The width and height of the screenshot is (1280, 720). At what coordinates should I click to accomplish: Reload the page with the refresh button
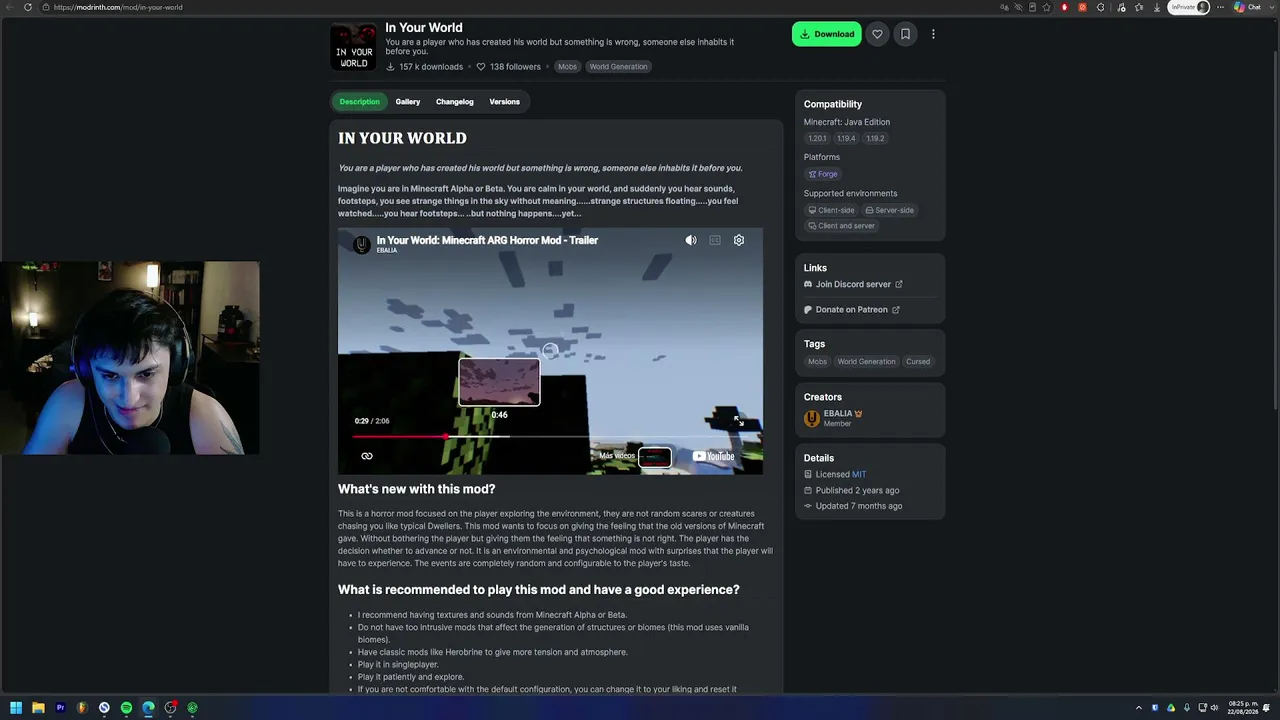(28, 7)
